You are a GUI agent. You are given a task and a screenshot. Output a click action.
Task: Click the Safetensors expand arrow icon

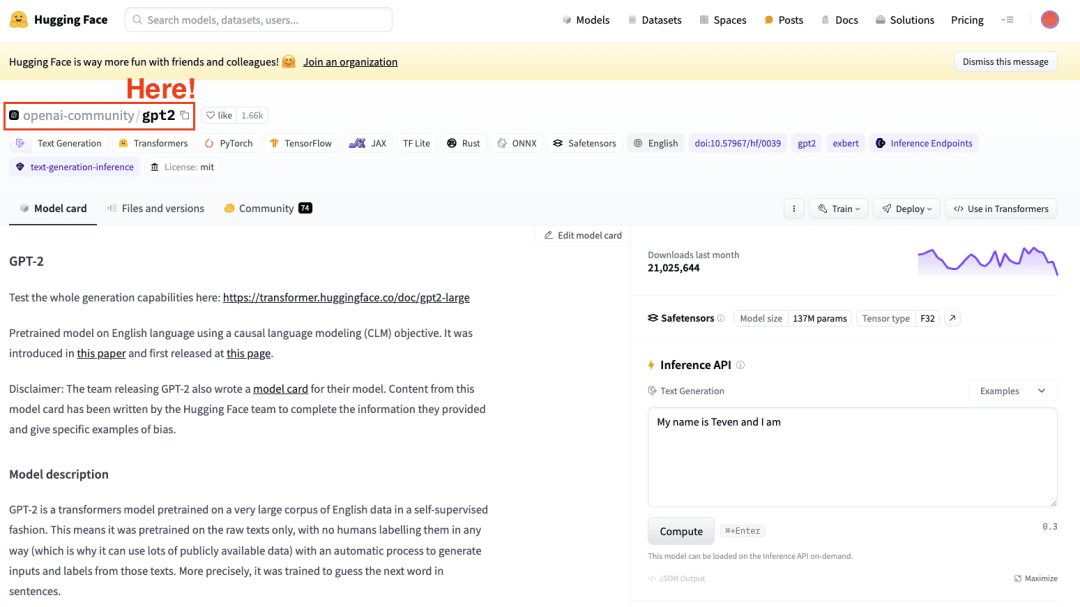coord(952,318)
